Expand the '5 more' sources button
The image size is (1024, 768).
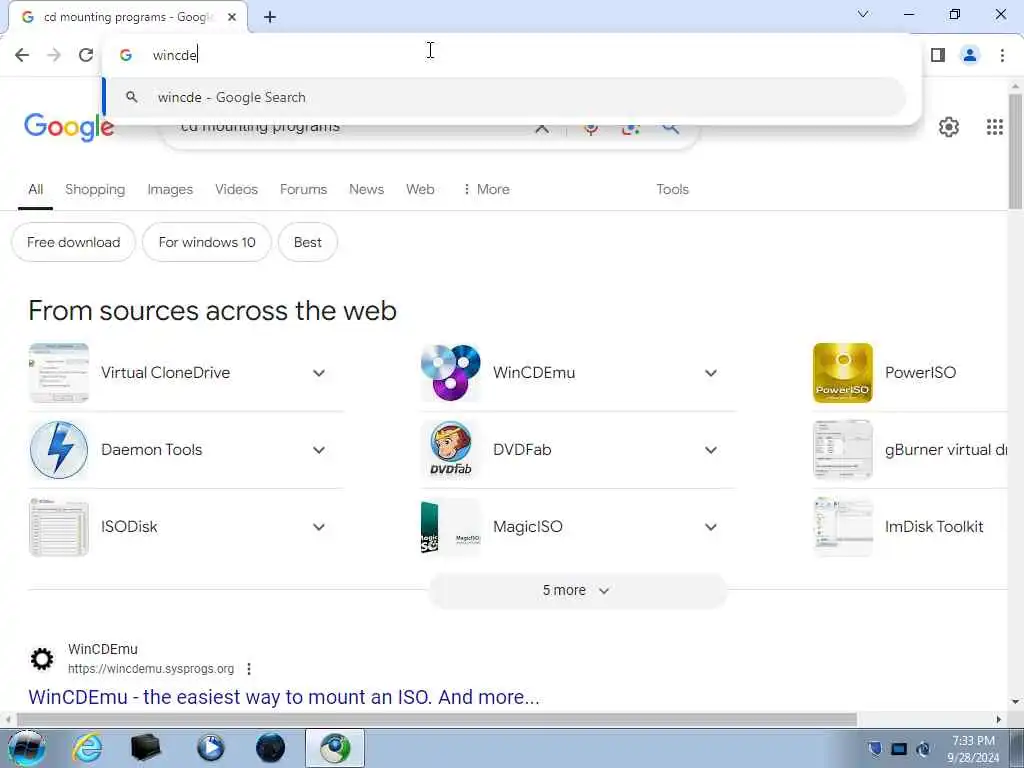577,590
